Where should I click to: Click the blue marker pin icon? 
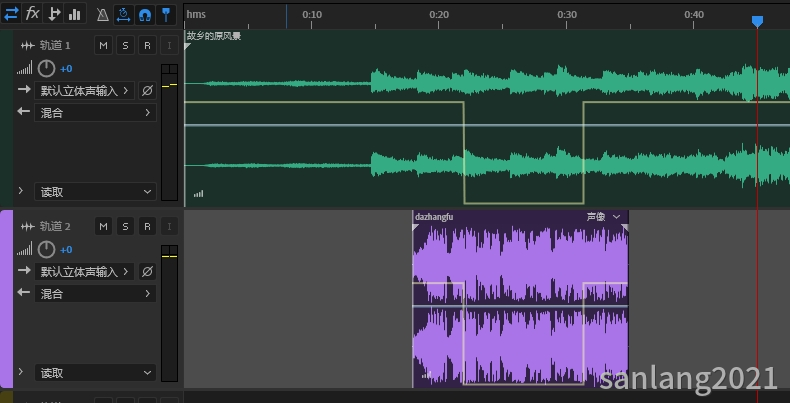(x=166, y=14)
